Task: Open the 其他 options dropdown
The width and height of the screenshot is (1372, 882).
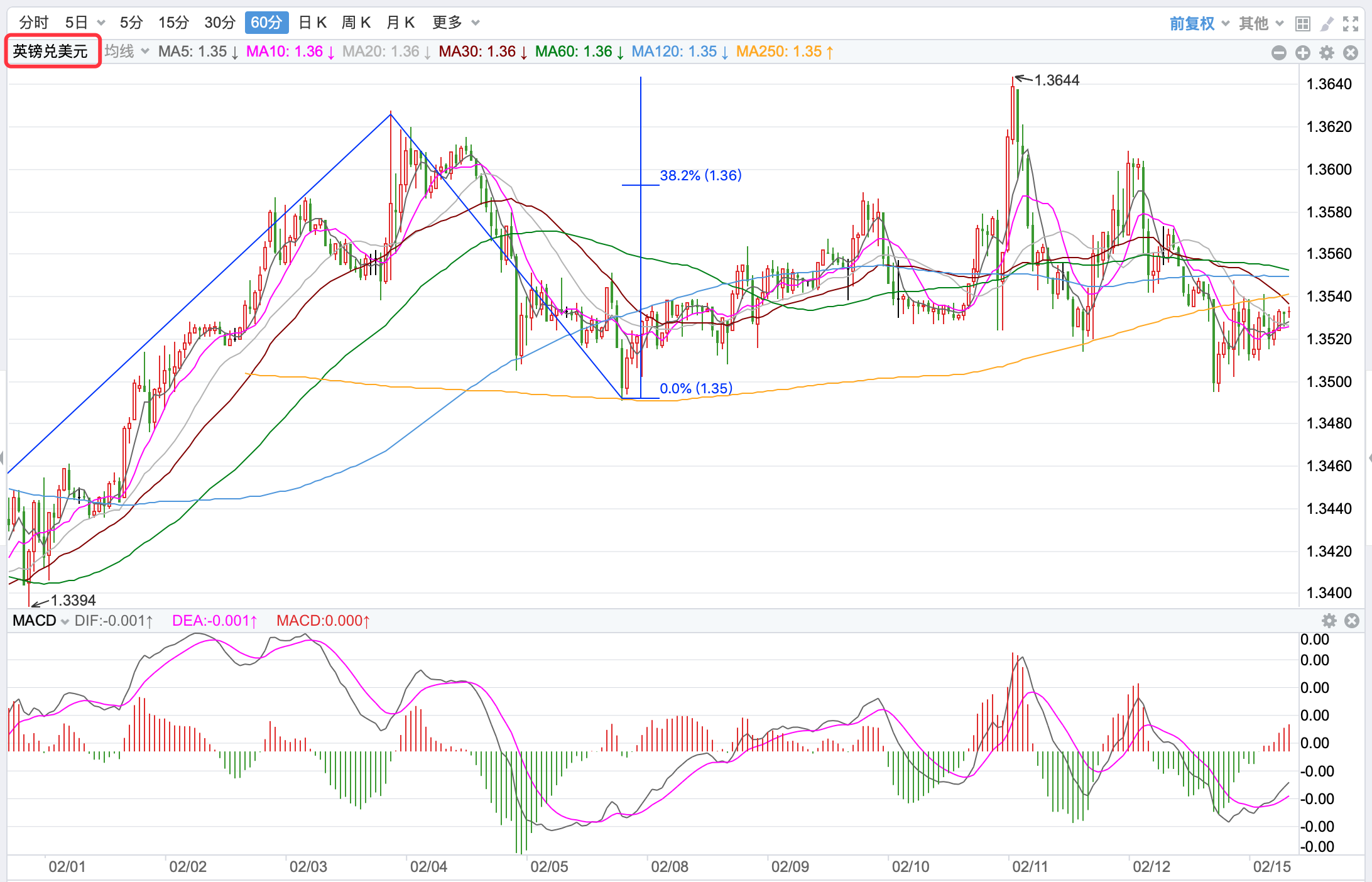Action: pos(1260,24)
